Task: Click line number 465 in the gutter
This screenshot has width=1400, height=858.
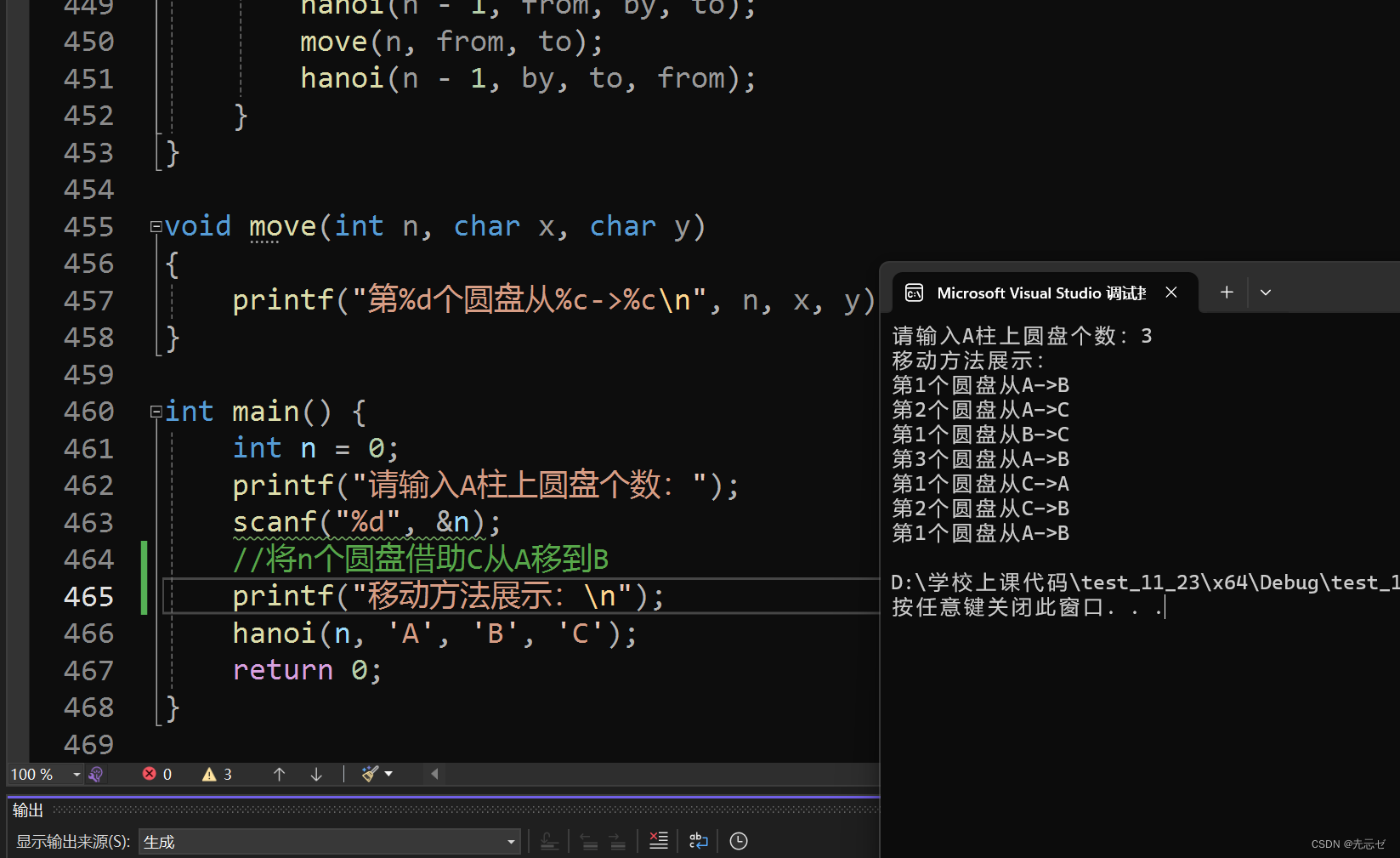Action: [88, 597]
